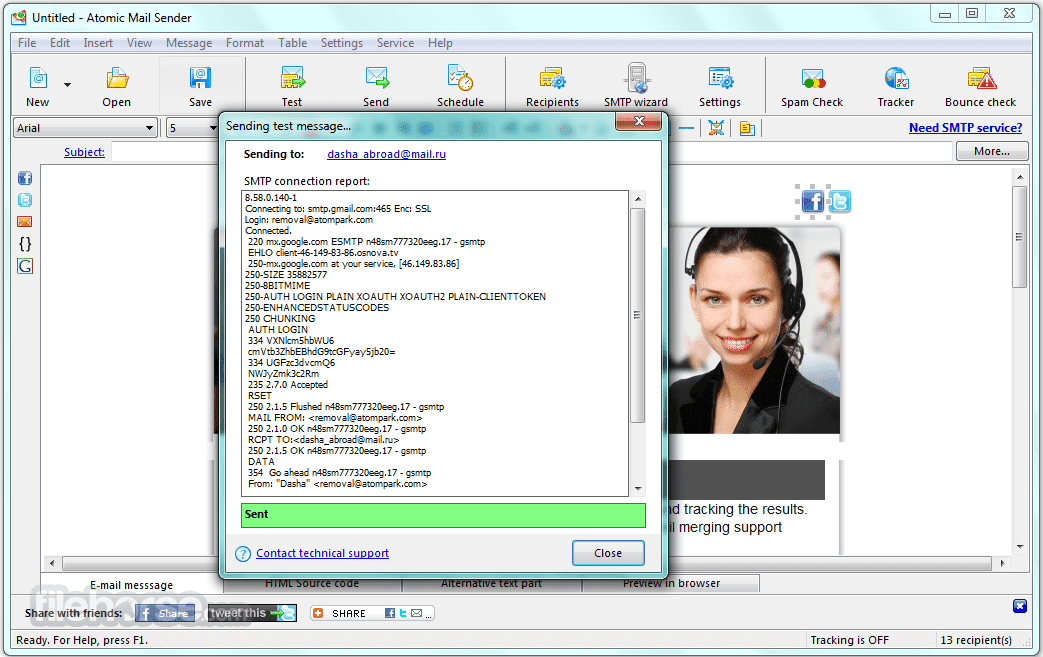Expand the New button dropdown arrow
1043x657 pixels.
pyautogui.click(x=68, y=85)
